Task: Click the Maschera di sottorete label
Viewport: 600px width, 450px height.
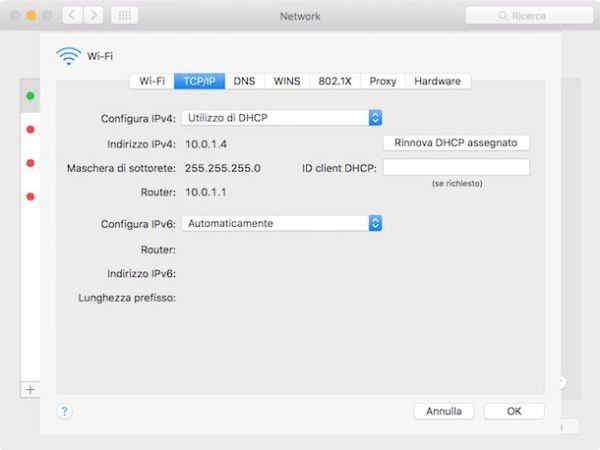Action: 121,168
